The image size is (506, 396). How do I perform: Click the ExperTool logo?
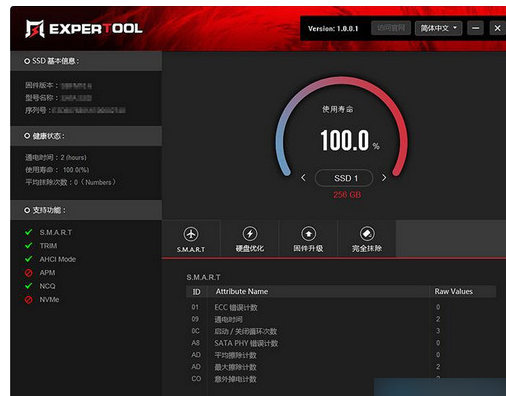(84, 29)
